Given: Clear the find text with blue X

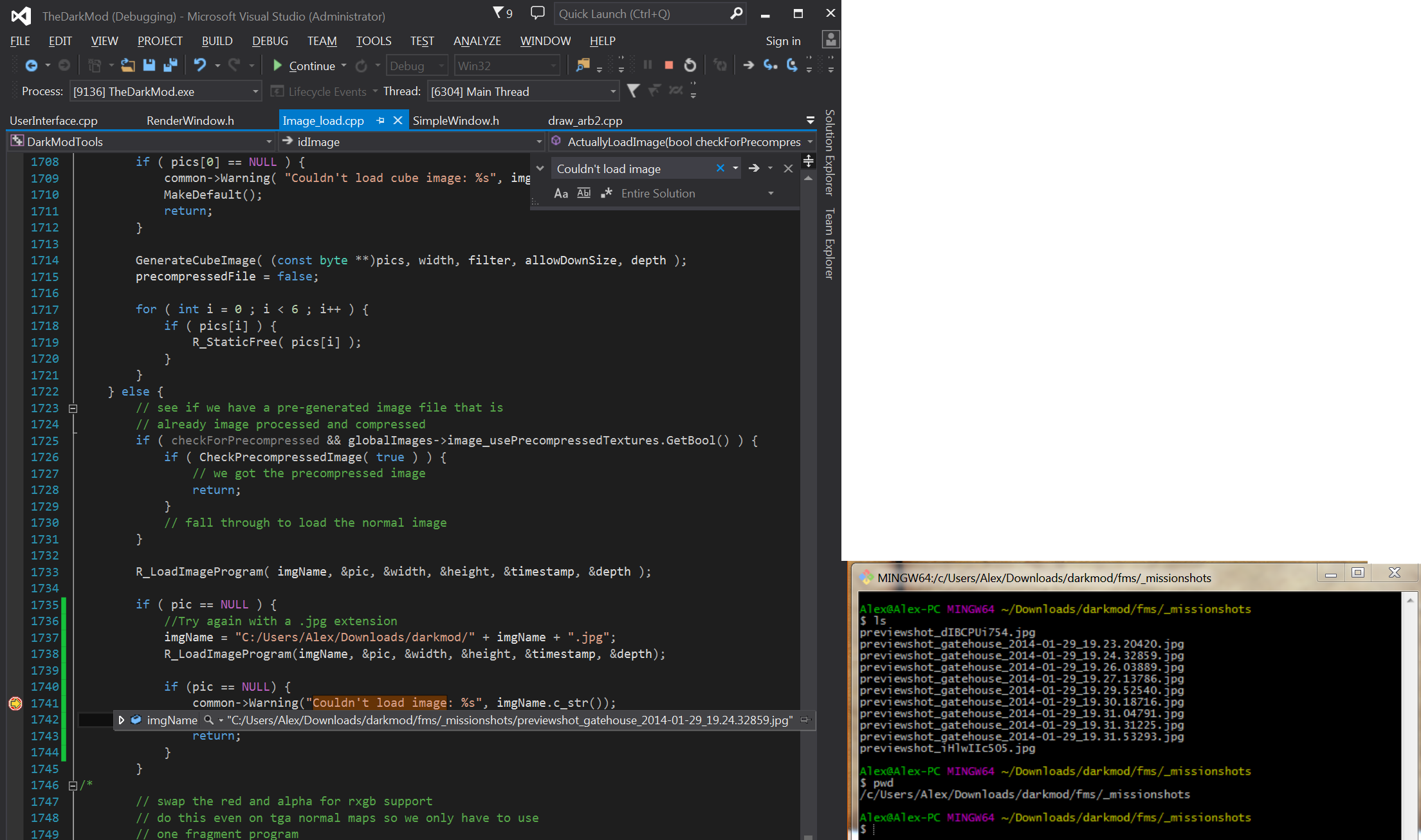Looking at the screenshot, I should coord(720,168).
